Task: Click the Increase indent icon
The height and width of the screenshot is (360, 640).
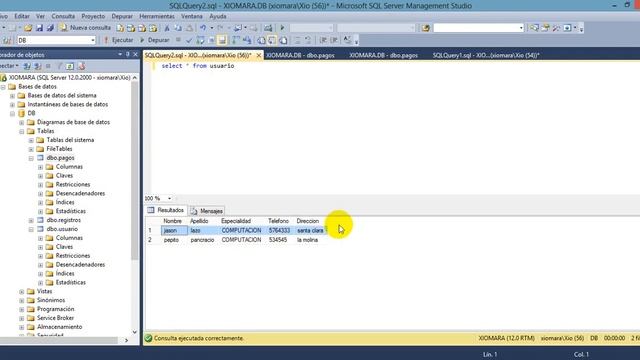Action: [x=334, y=40]
